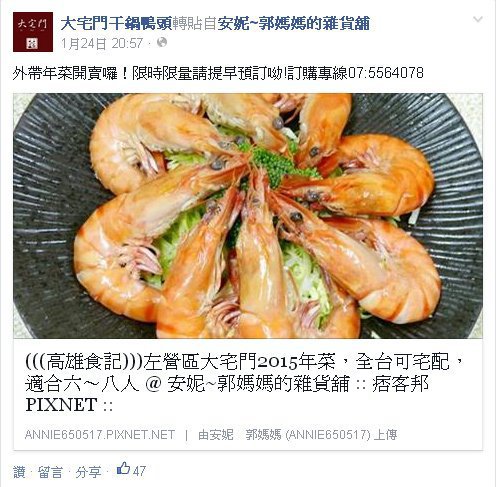View the 47 people who liked
Screen dimensions: 496x487
139,471
